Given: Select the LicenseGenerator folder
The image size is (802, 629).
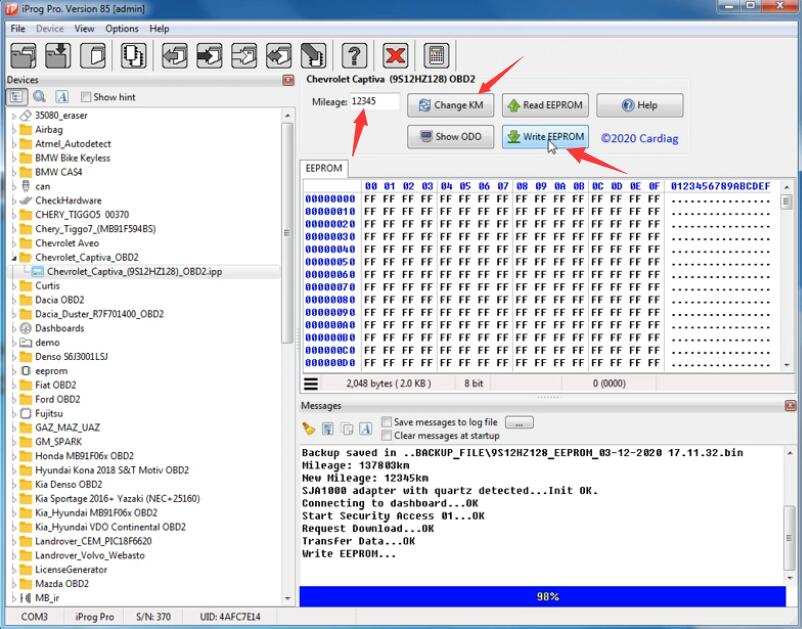Looking at the screenshot, I should (x=71, y=569).
